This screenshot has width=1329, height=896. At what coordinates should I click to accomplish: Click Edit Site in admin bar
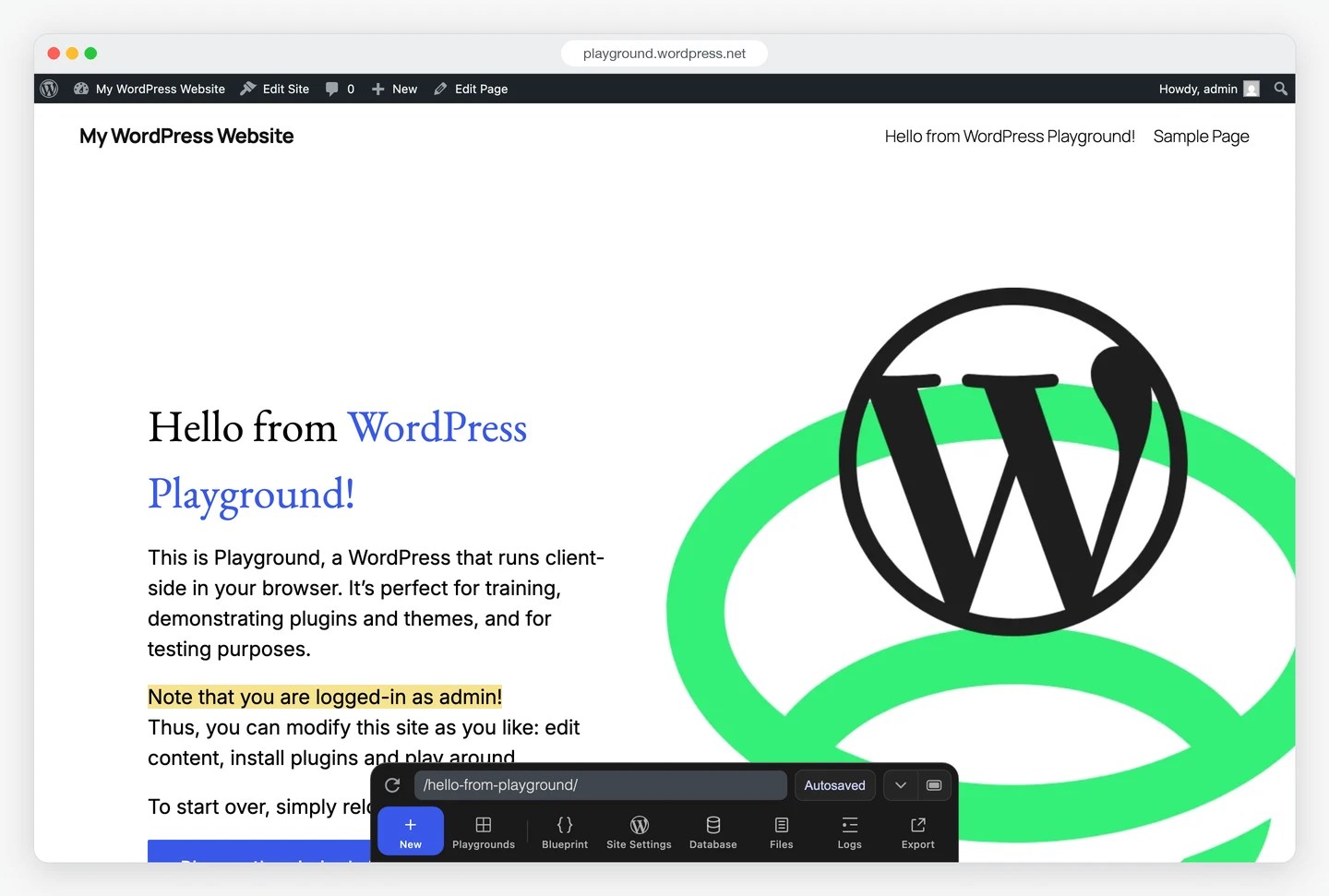pos(275,89)
